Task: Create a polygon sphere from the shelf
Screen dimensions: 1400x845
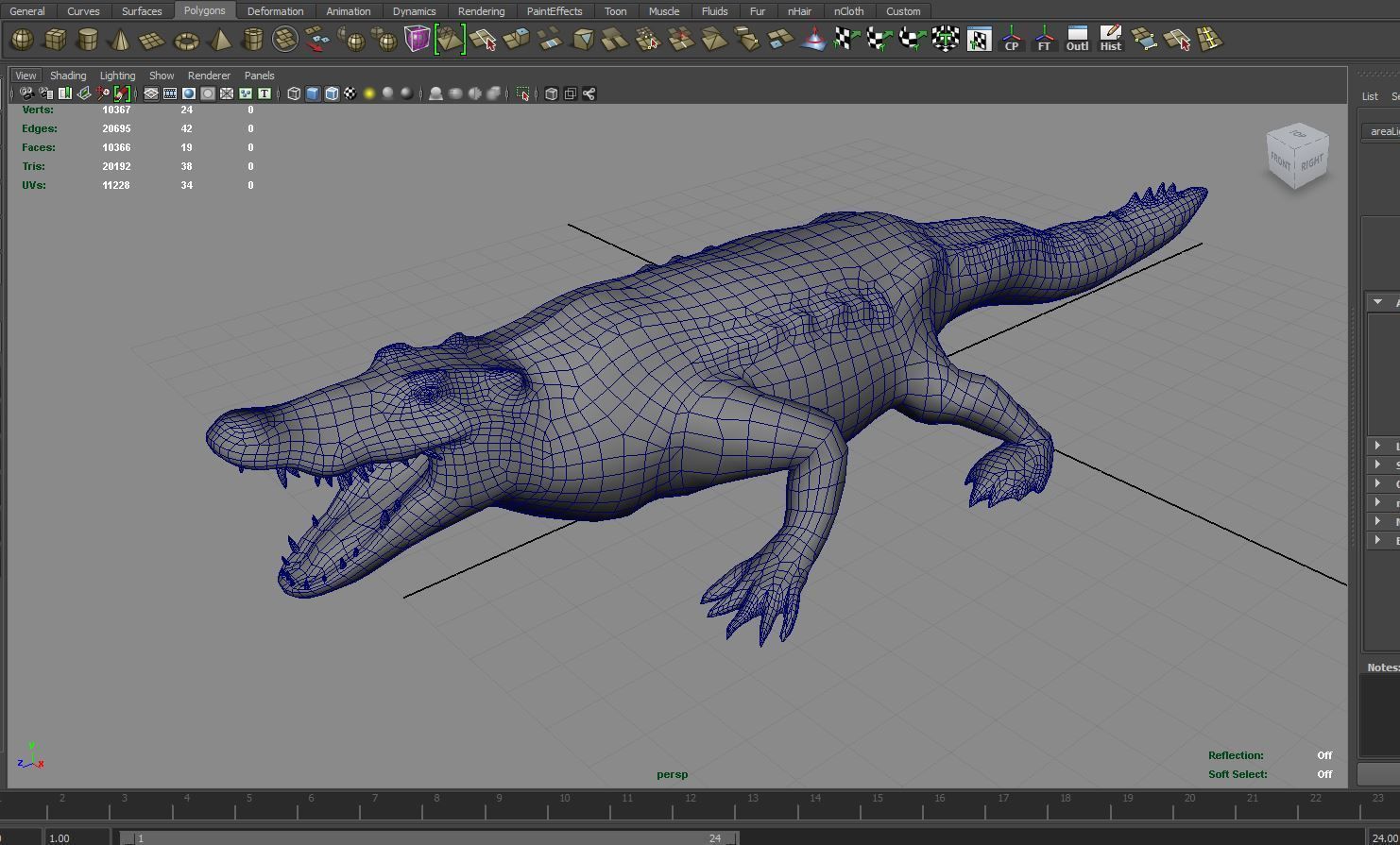Action: [x=22, y=40]
